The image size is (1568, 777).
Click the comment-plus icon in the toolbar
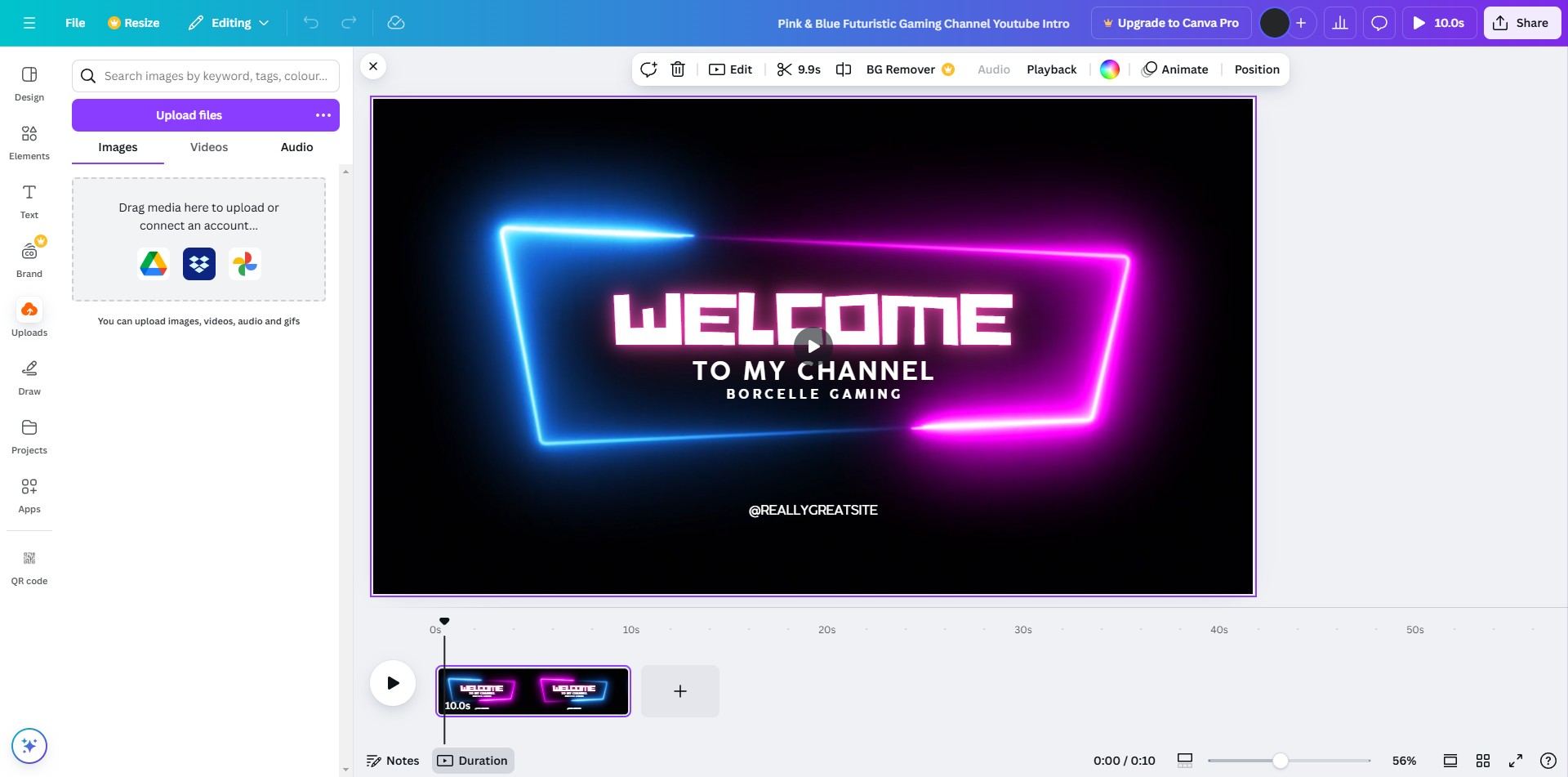coord(648,69)
